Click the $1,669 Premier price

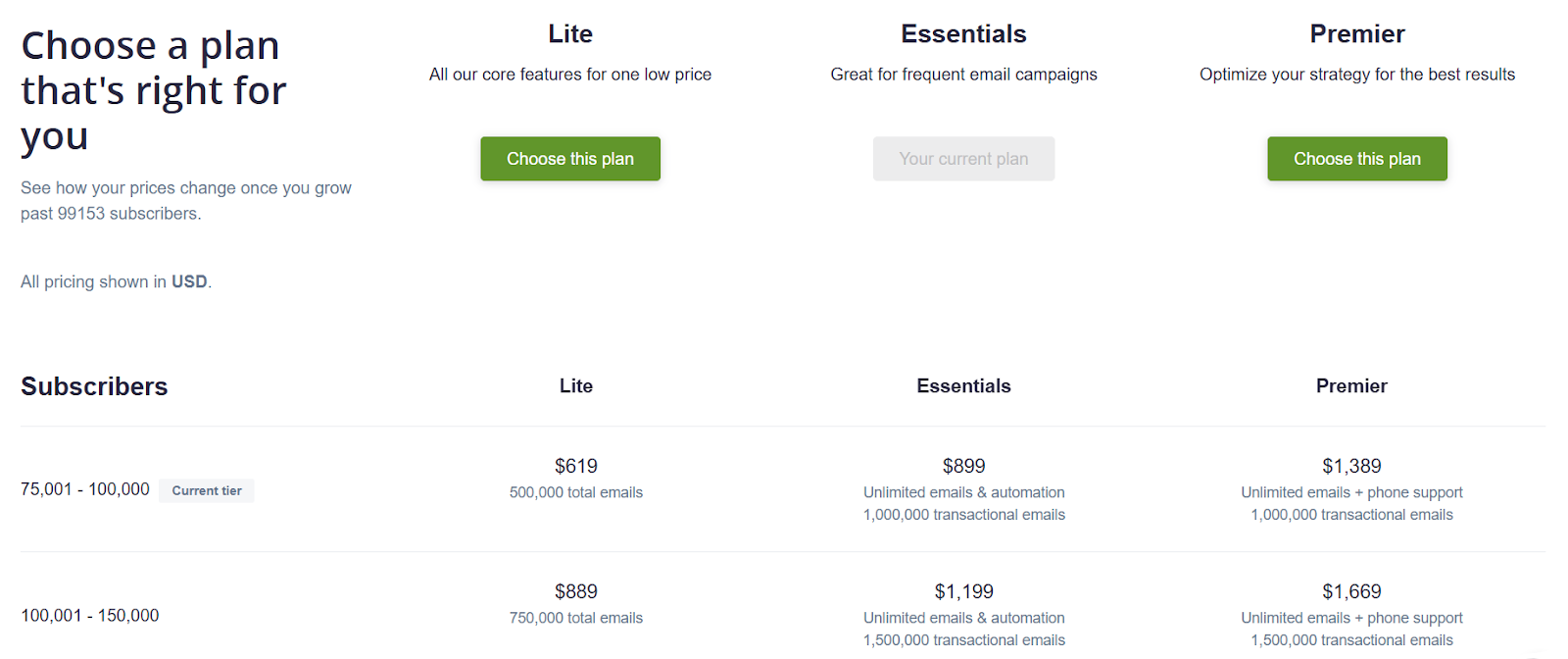pos(1351,591)
